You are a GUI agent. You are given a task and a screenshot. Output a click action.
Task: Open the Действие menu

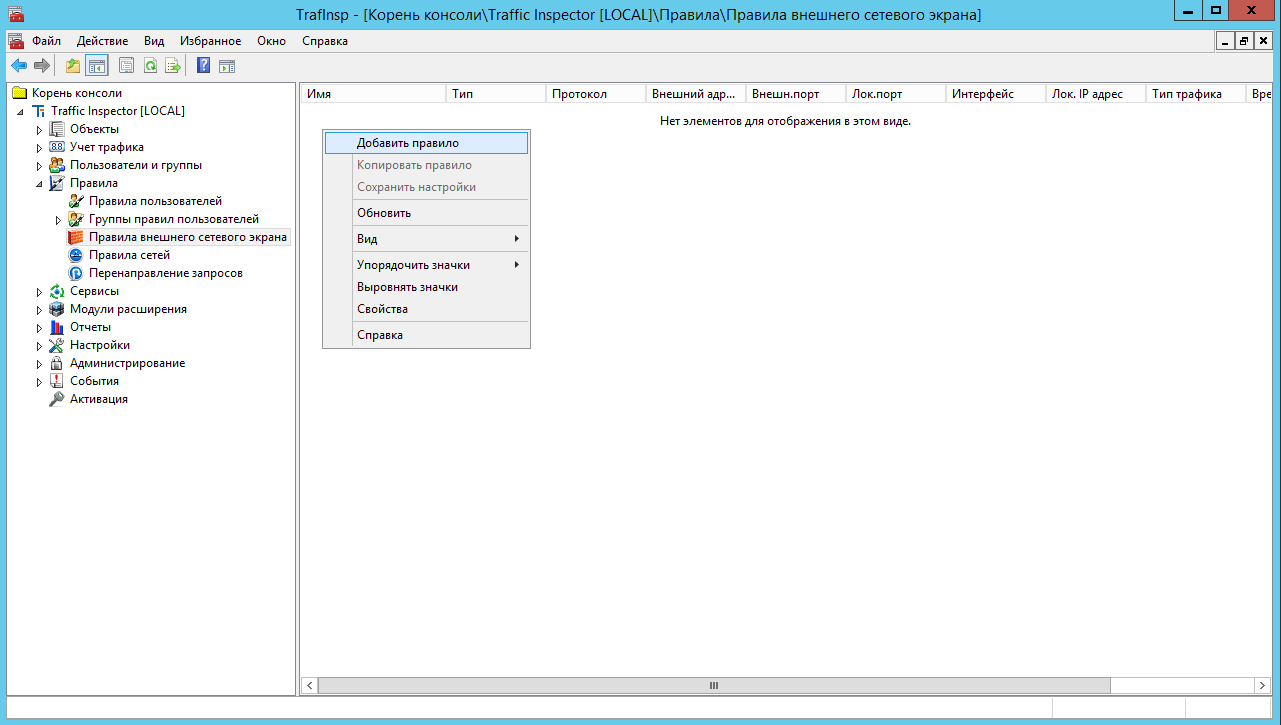pyautogui.click(x=102, y=41)
